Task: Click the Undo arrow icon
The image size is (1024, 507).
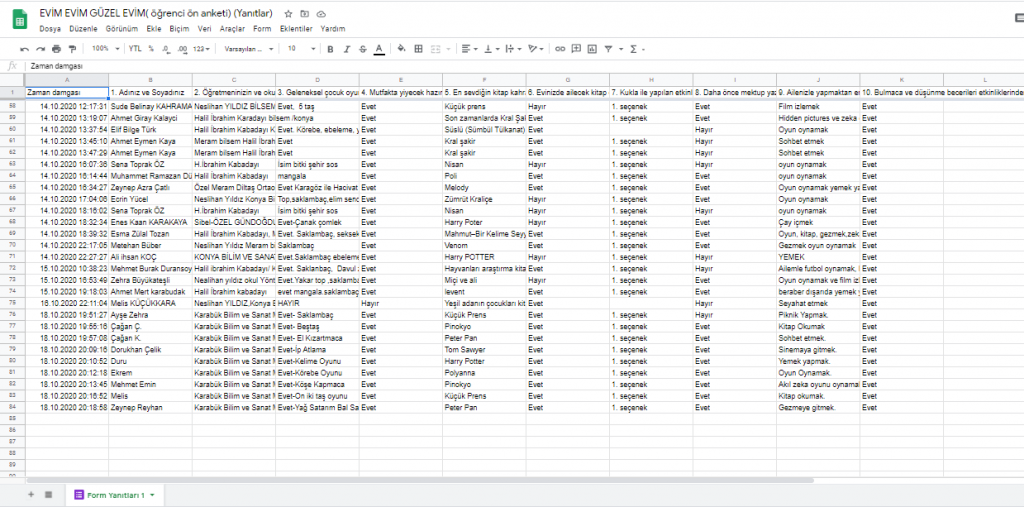Action: [x=24, y=48]
